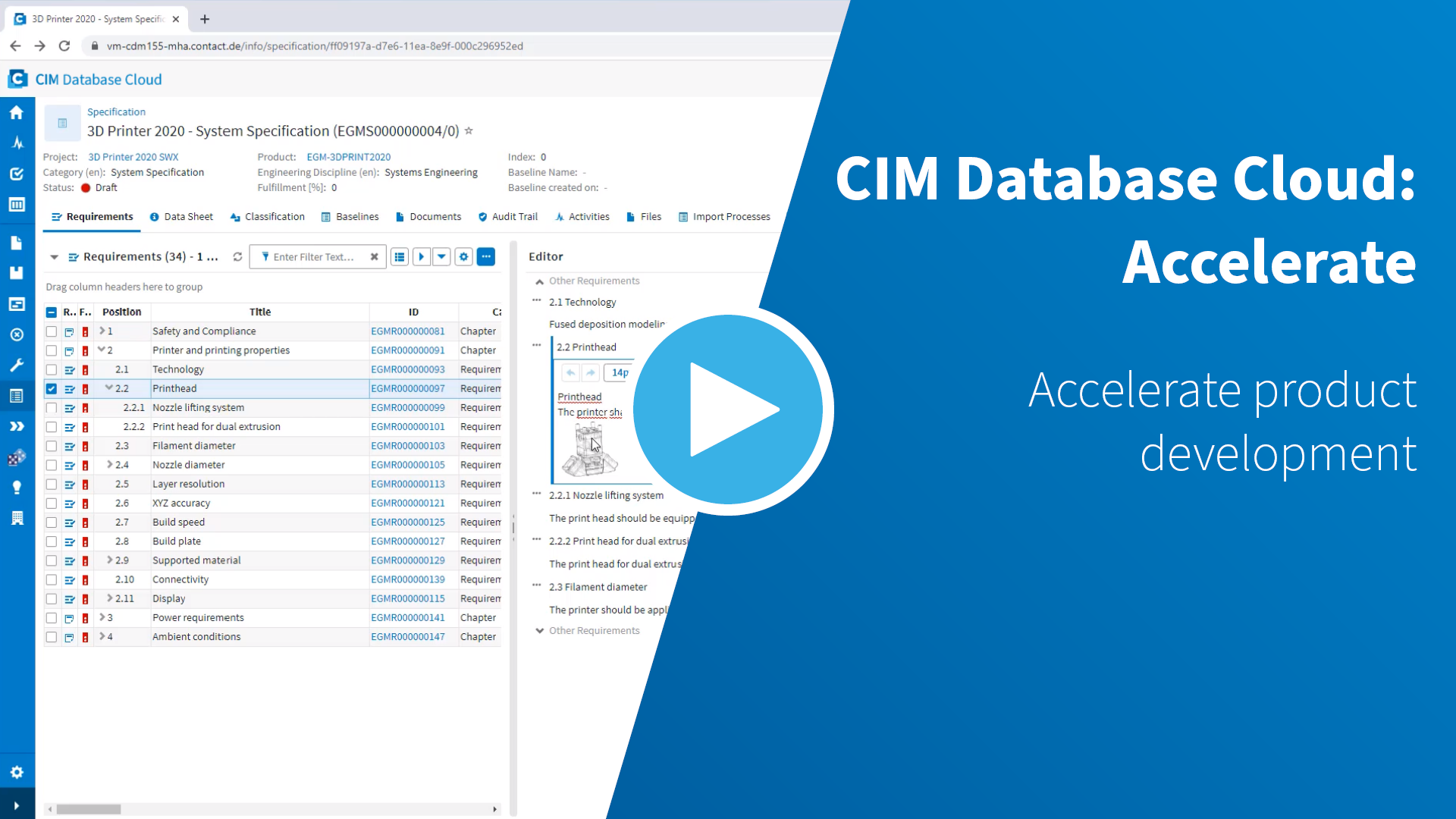Click the settings gear icon bottom-left
Screen dimensions: 1456x819
coord(17,772)
